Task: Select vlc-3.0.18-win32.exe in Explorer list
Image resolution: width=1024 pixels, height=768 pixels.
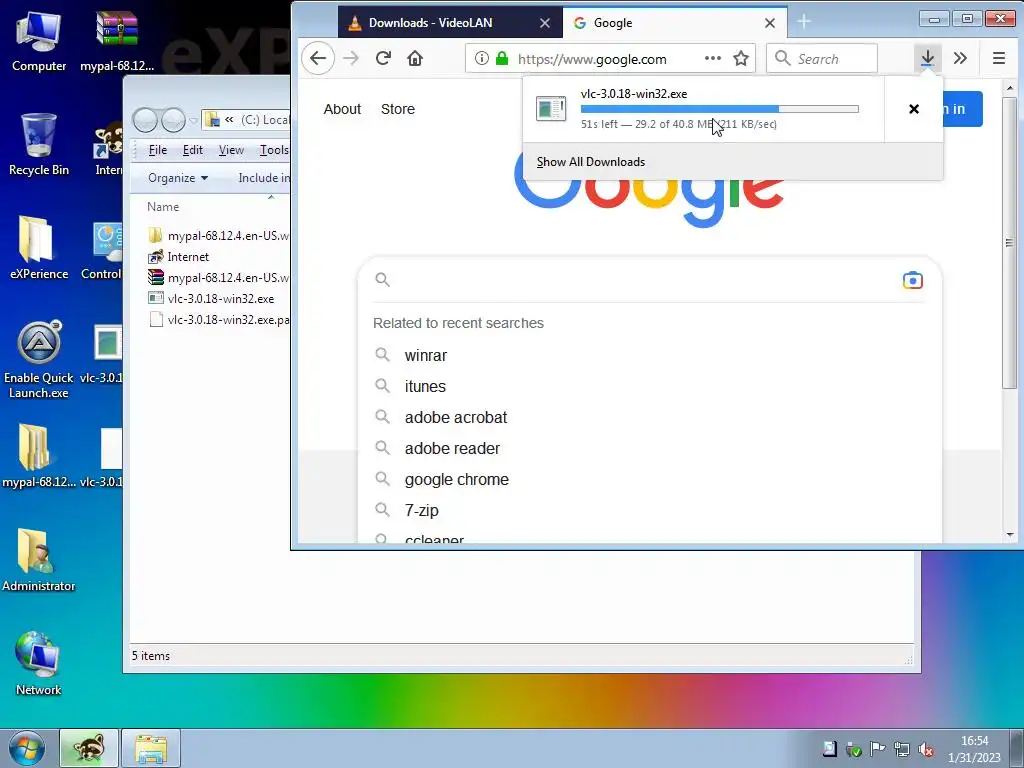Action: (x=211, y=298)
